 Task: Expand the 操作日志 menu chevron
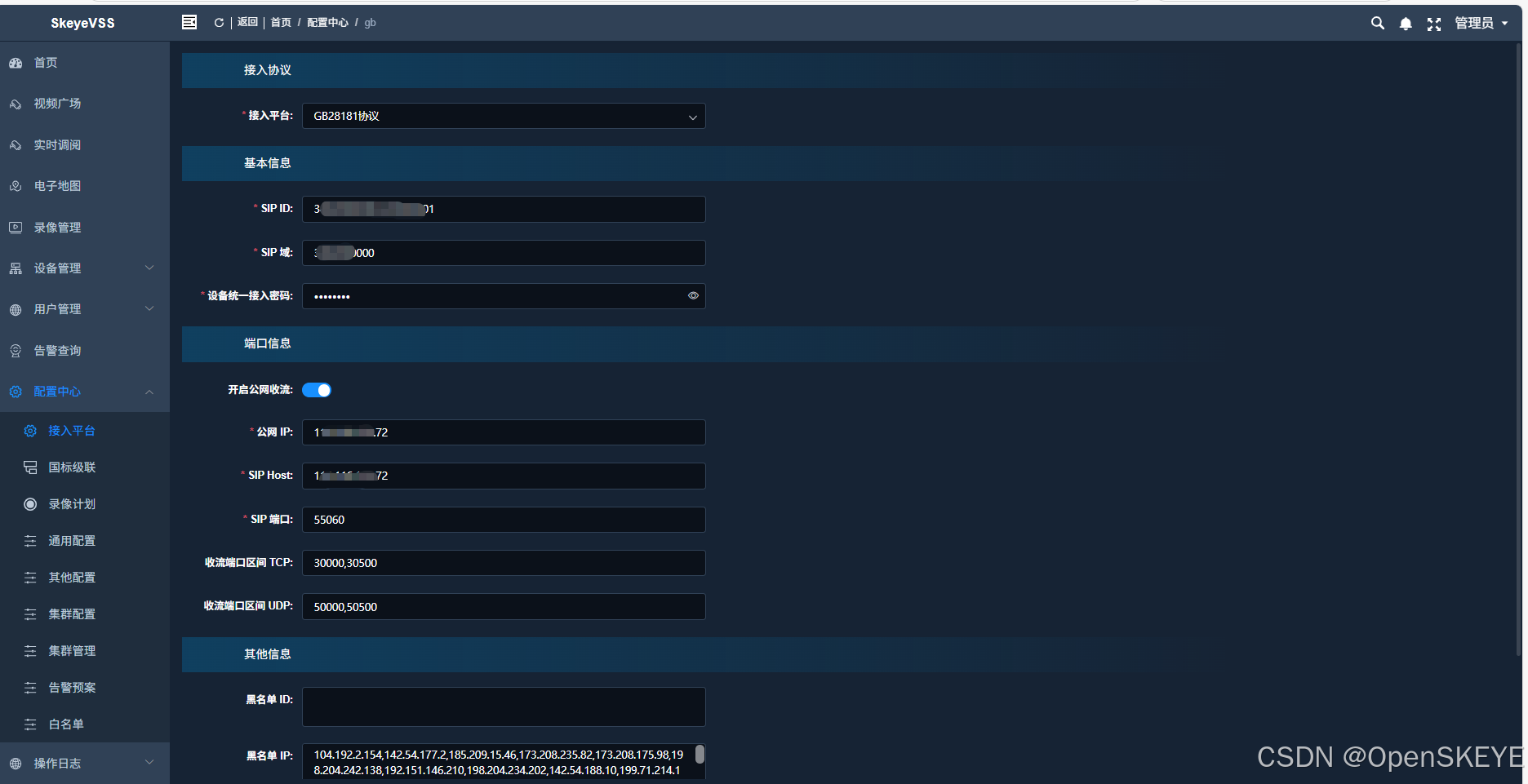click(149, 762)
